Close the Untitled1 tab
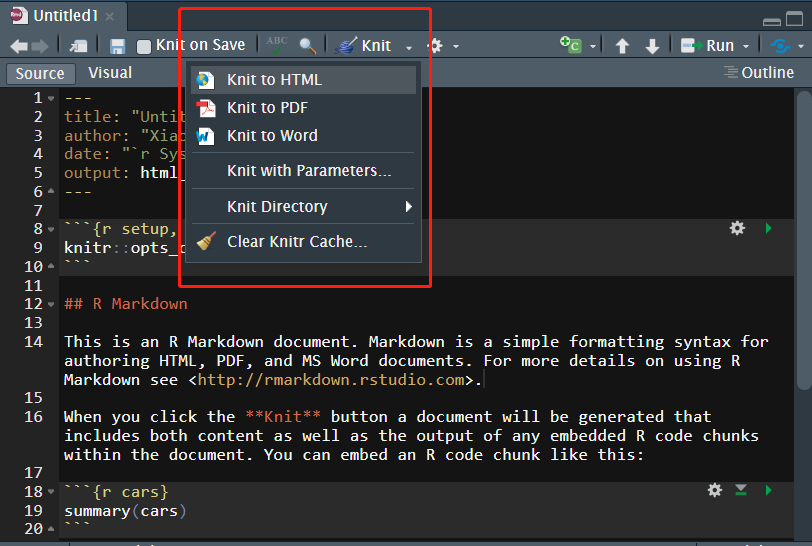Image resolution: width=812 pixels, height=546 pixels. [109, 17]
